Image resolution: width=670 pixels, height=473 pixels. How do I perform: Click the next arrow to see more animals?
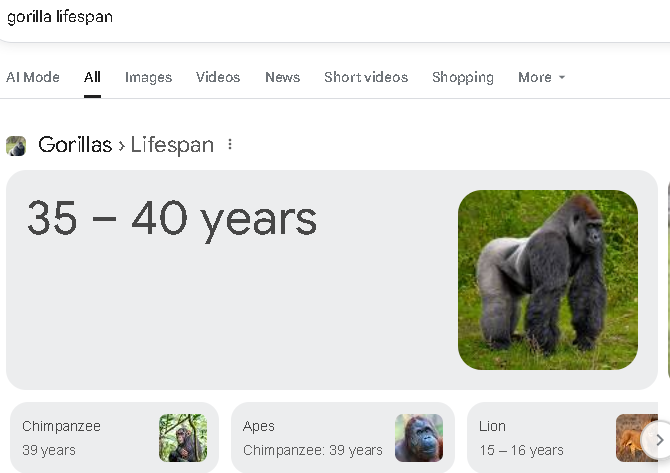pyautogui.click(x=659, y=440)
